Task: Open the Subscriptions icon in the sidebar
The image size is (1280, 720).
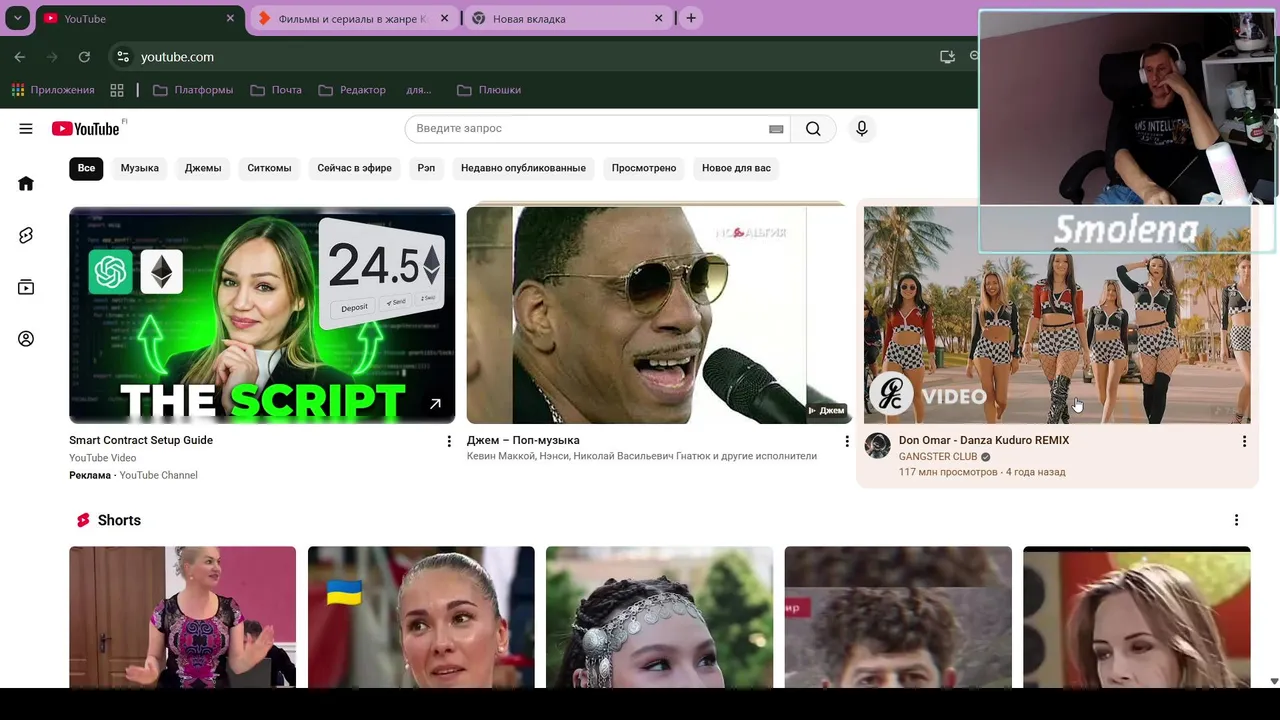Action: (26, 287)
